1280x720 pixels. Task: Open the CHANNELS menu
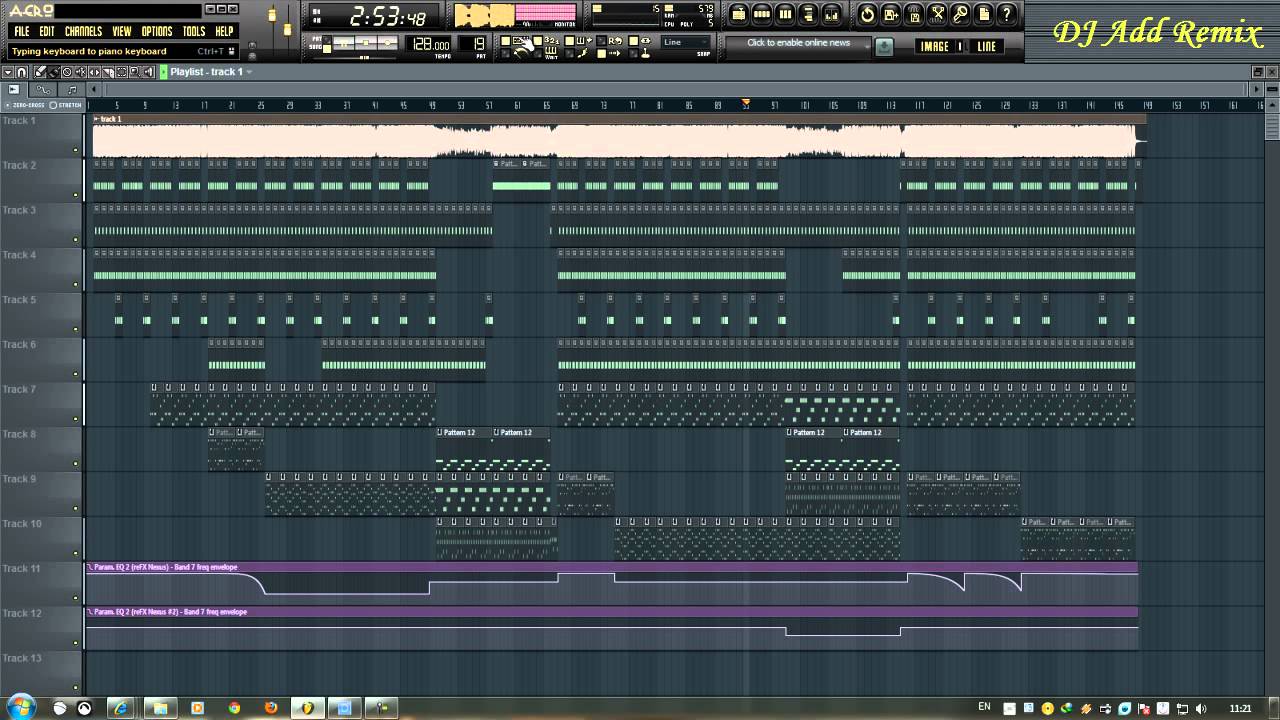[x=83, y=31]
